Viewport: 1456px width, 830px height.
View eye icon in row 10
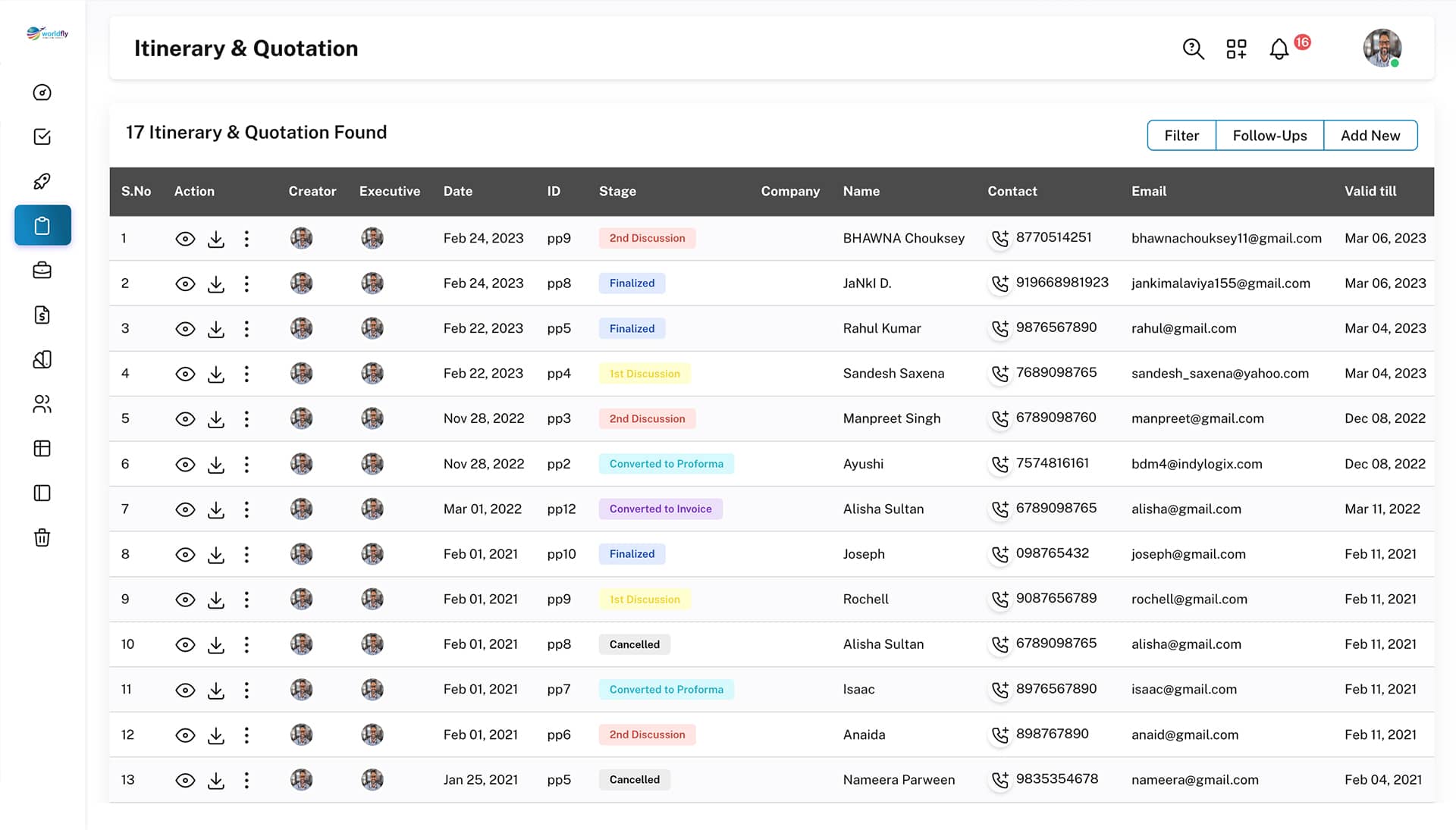click(x=185, y=645)
